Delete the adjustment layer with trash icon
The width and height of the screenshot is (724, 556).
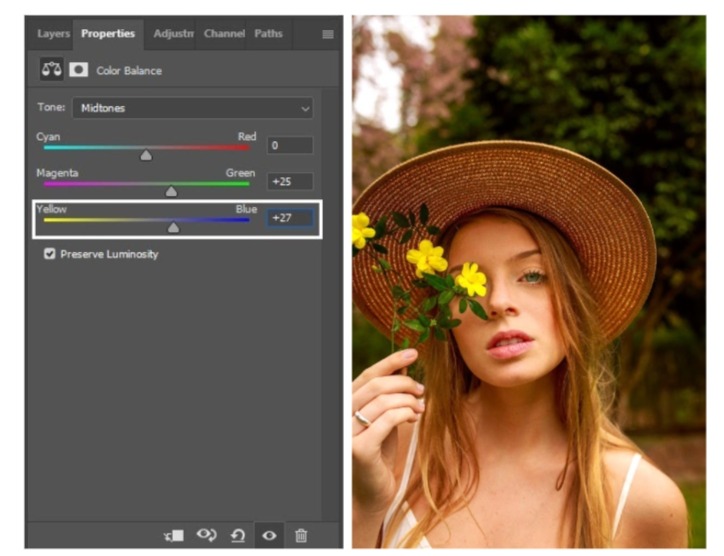tap(301, 535)
